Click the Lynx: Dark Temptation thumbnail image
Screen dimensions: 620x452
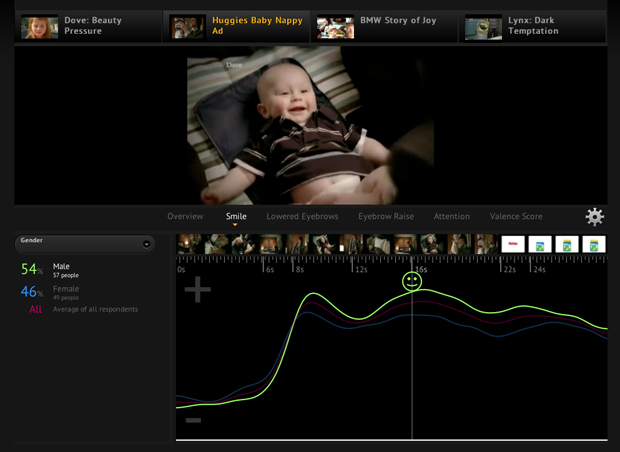(483, 27)
